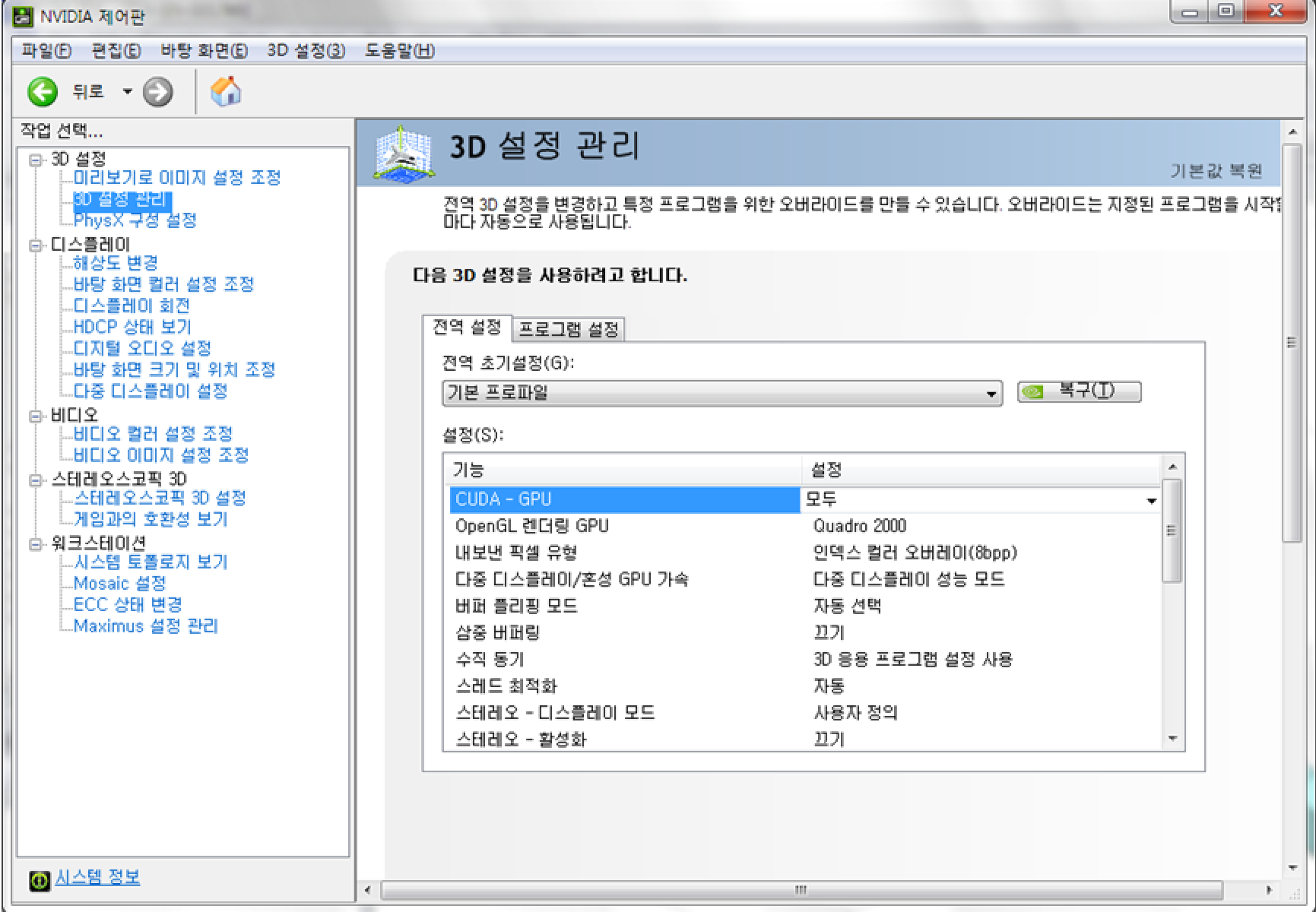Click the 기능 column header
This screenshot has width=1316, height=912.
click(x=623, y=470)
